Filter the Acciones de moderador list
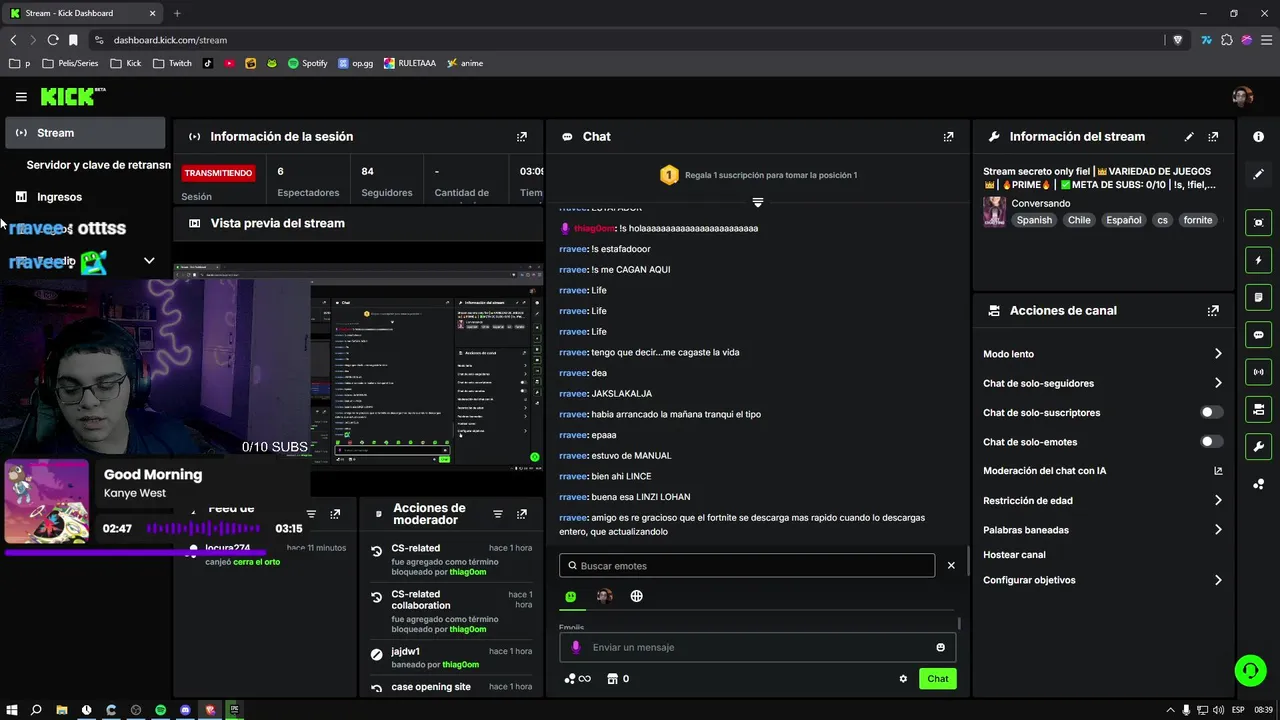 [498, 514]
